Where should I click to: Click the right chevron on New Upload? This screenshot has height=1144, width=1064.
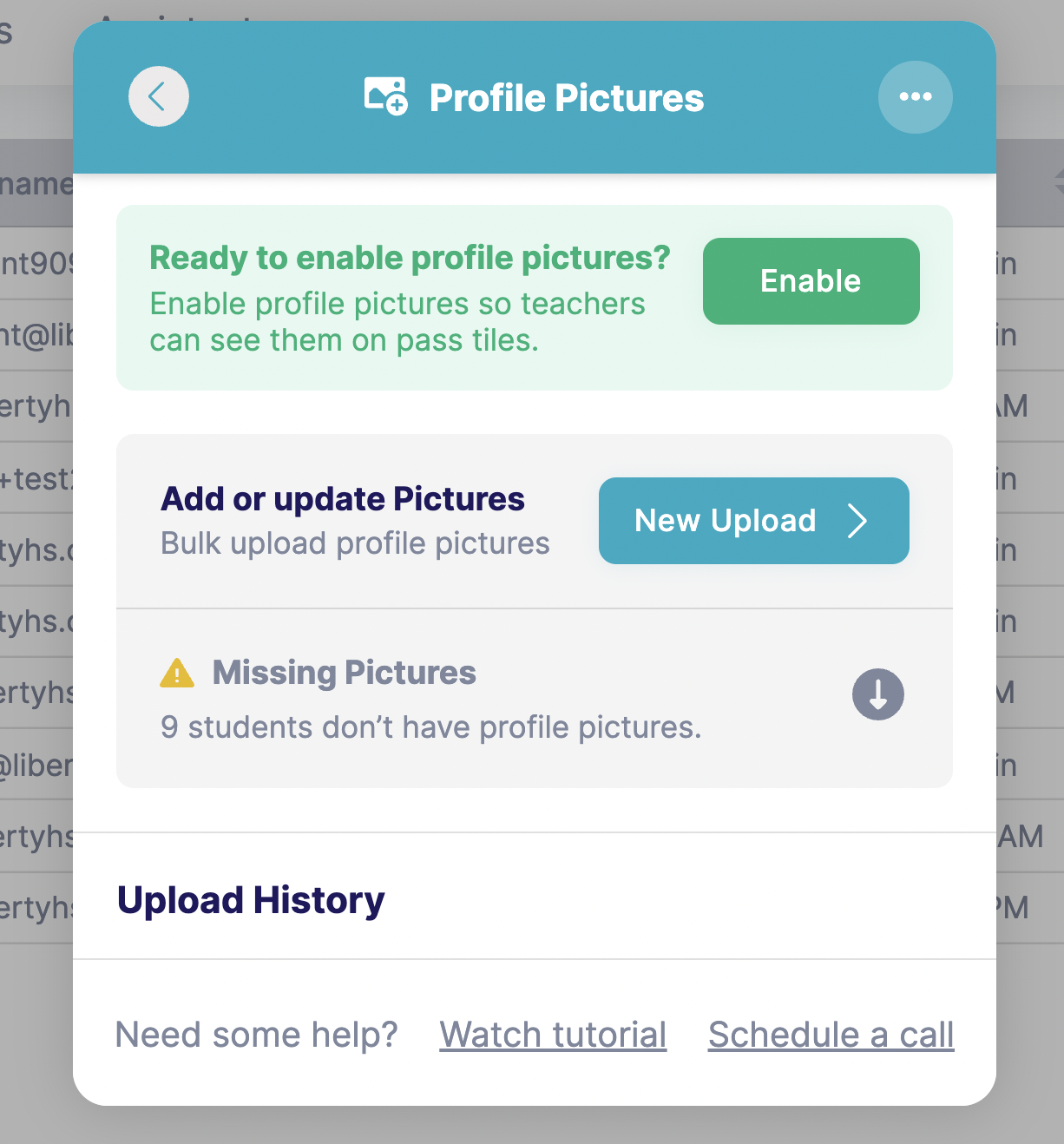pos(857,521)
